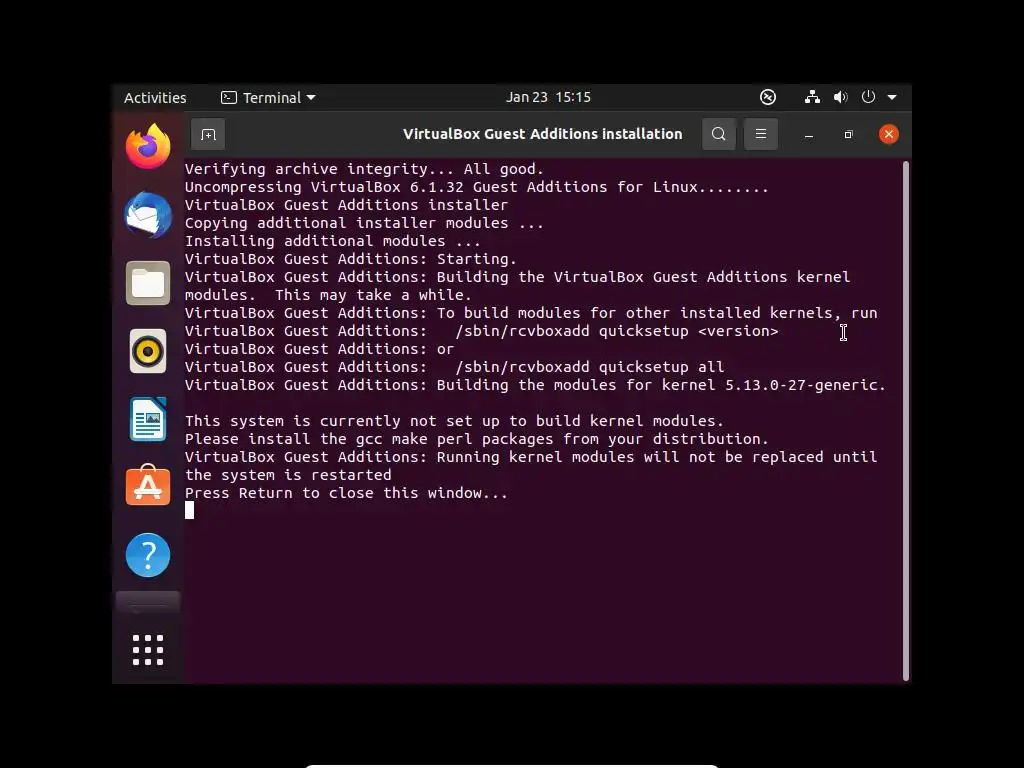Click the new tab button in Terminal
Viewport: 1024px width, 768px height.
coord(208,135)
